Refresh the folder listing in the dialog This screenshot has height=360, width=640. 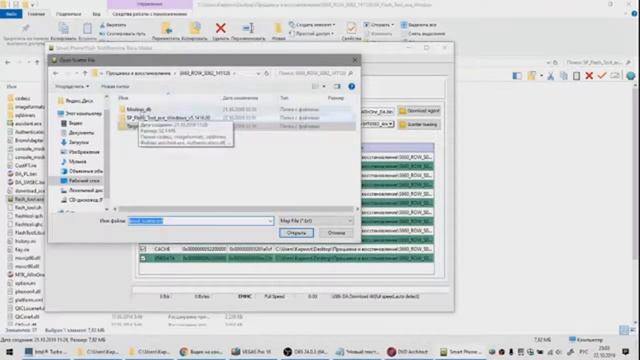point(267,73)
